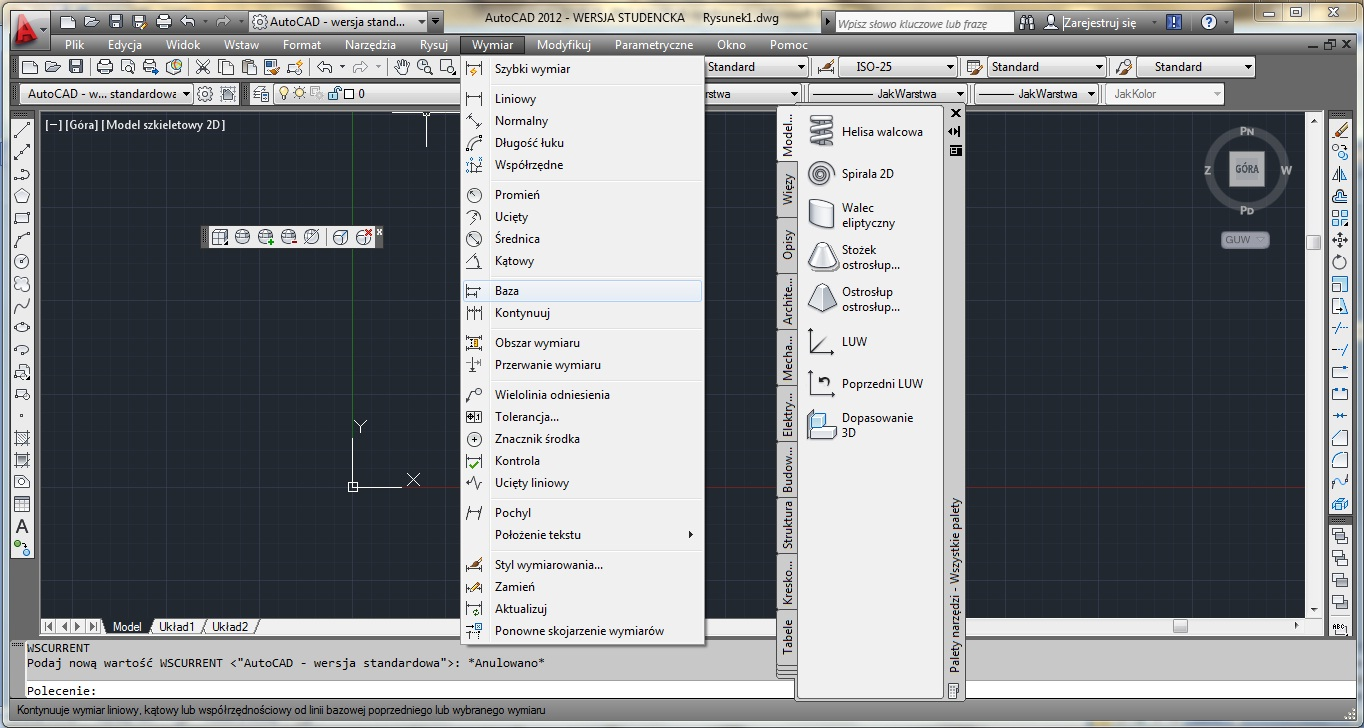Toggle the layer freeze sun icon
1364x728 pixels.
297,94
